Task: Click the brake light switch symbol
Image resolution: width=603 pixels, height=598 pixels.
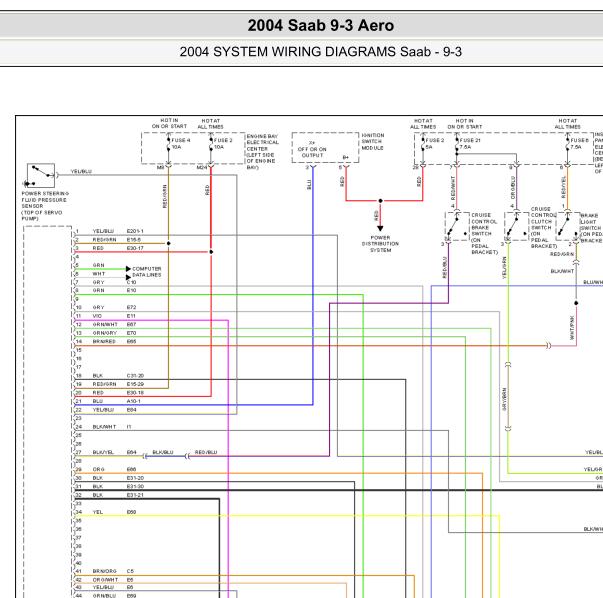Action: pyautogui.click(x=568, y=227)
